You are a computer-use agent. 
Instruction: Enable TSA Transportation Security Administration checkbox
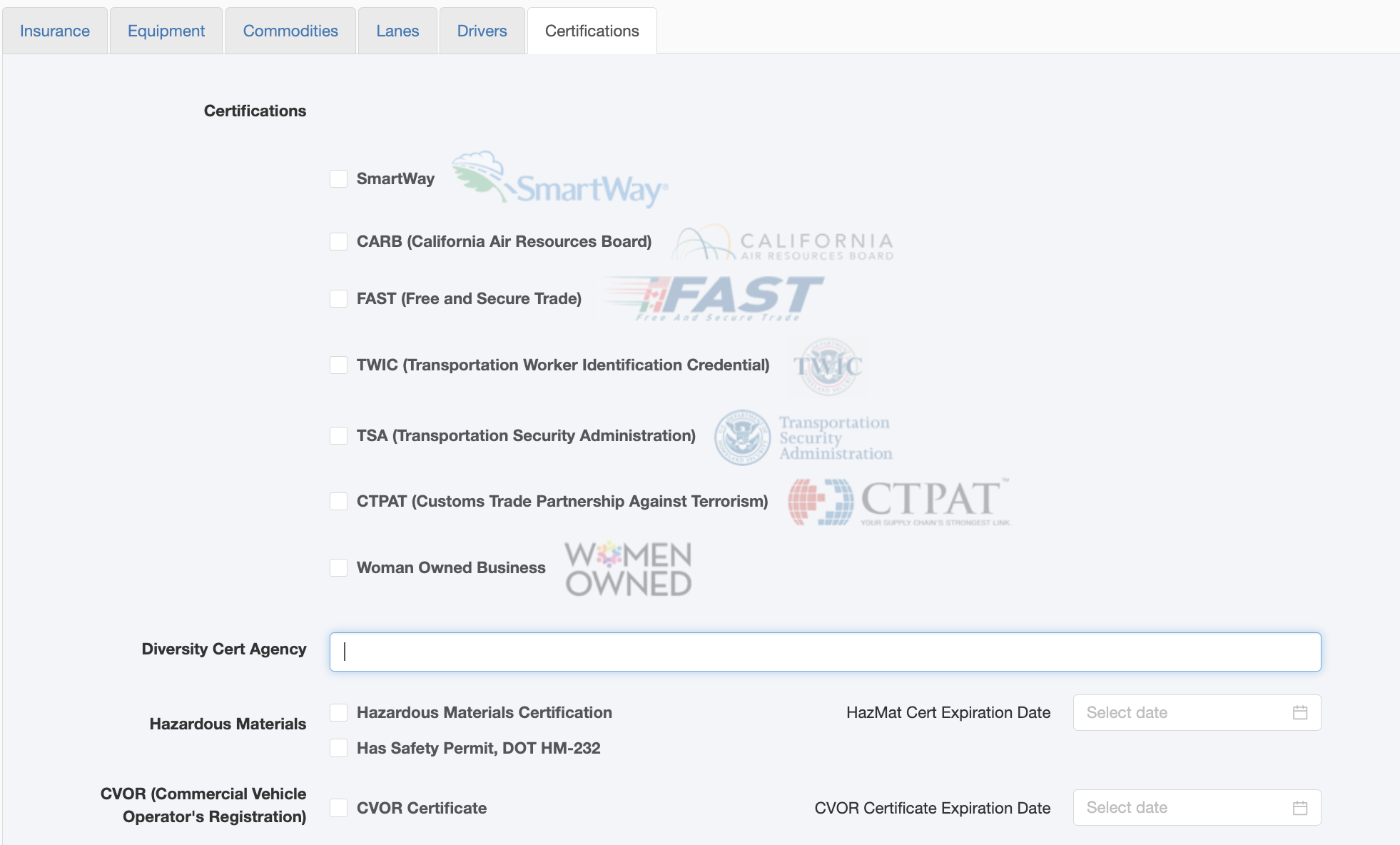pyautogui.click(x=339, y=435)
